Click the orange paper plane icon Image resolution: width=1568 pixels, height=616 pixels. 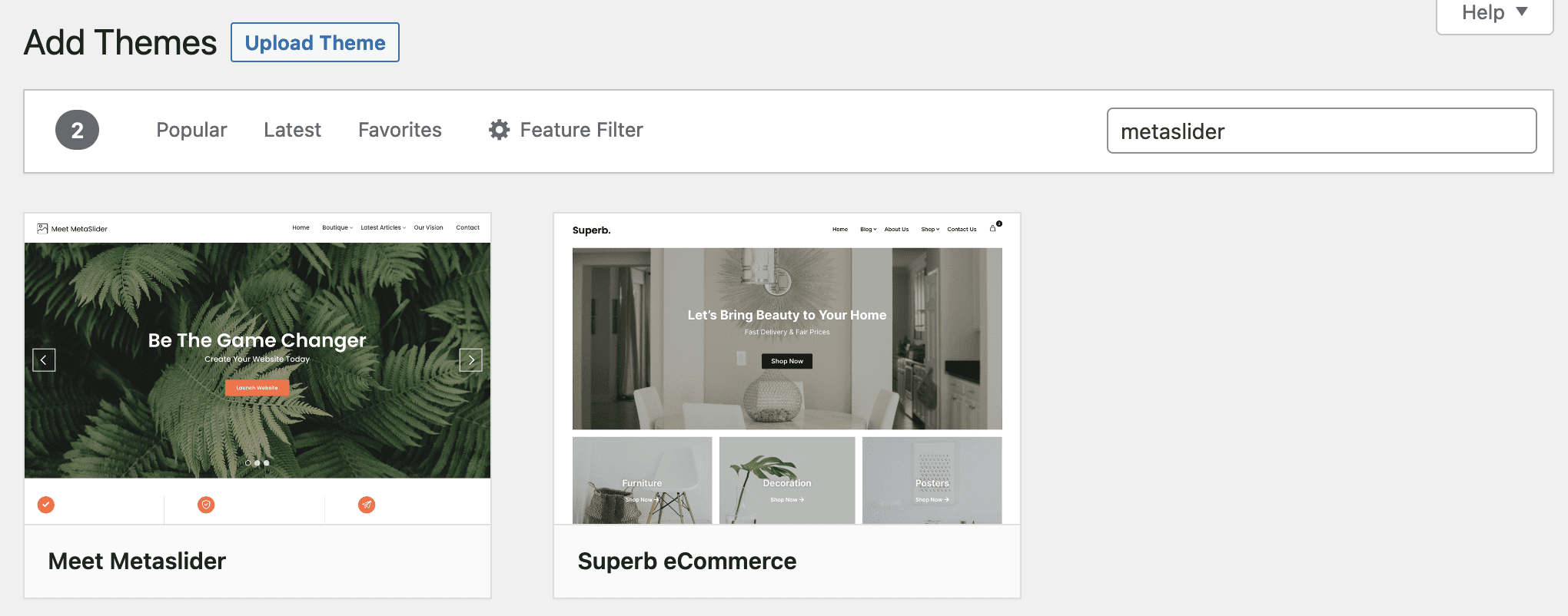pos(367,505)
